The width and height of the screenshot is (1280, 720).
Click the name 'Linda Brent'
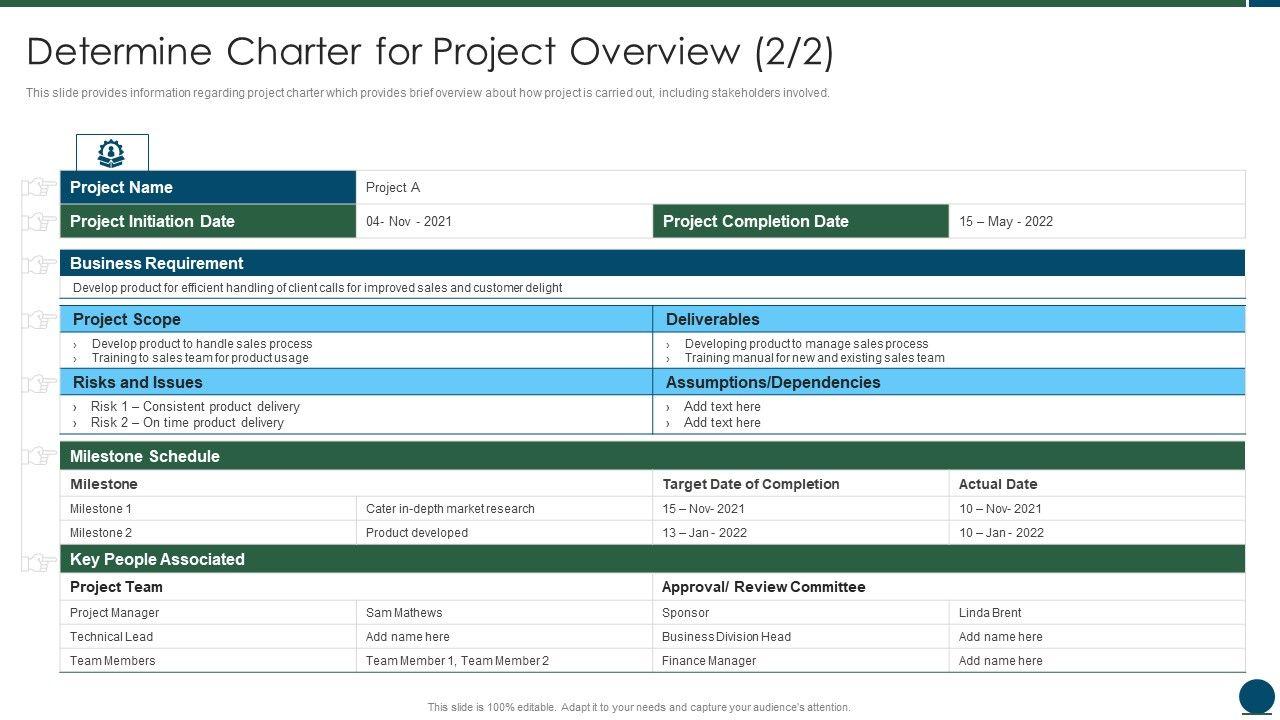tap(990, 613)
